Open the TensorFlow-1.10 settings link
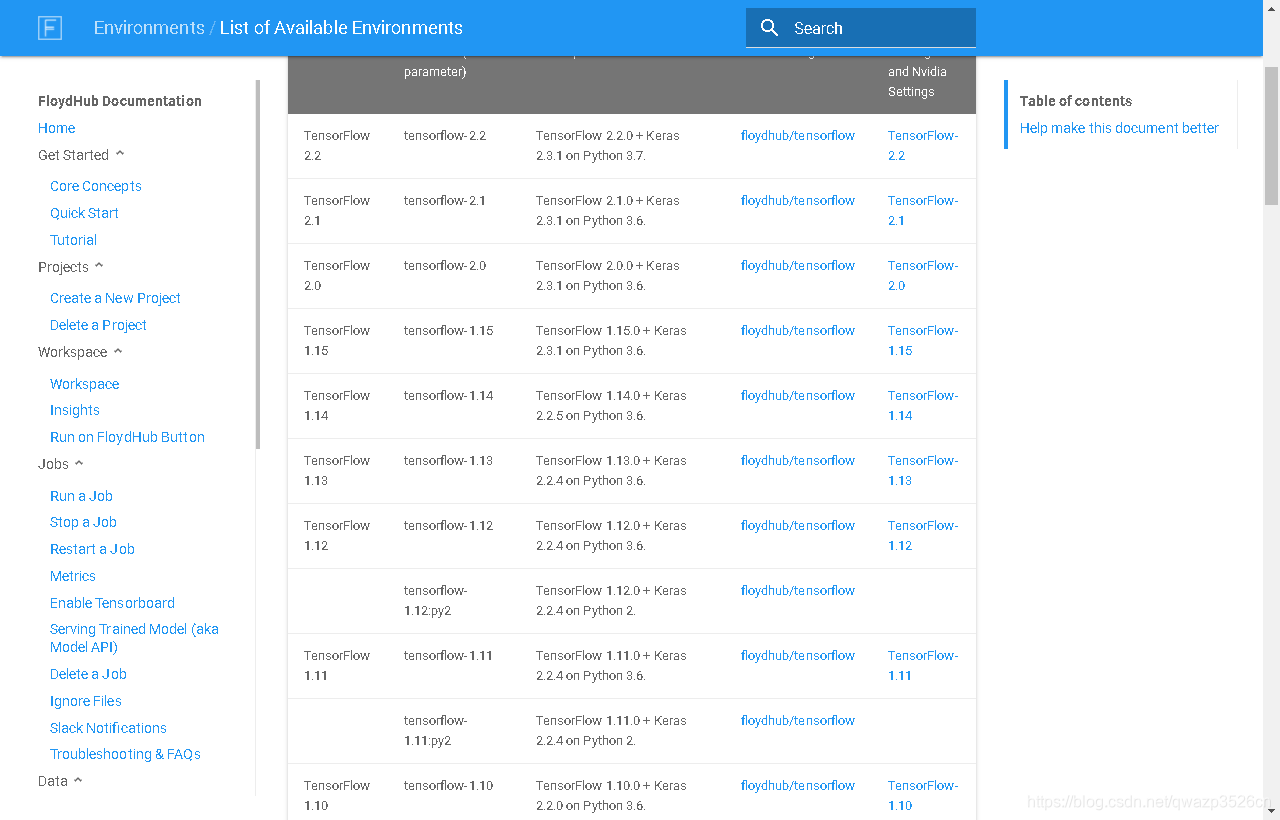Image resolution: width=1280 pixels, height=820 pixels. tap(923, 795)
